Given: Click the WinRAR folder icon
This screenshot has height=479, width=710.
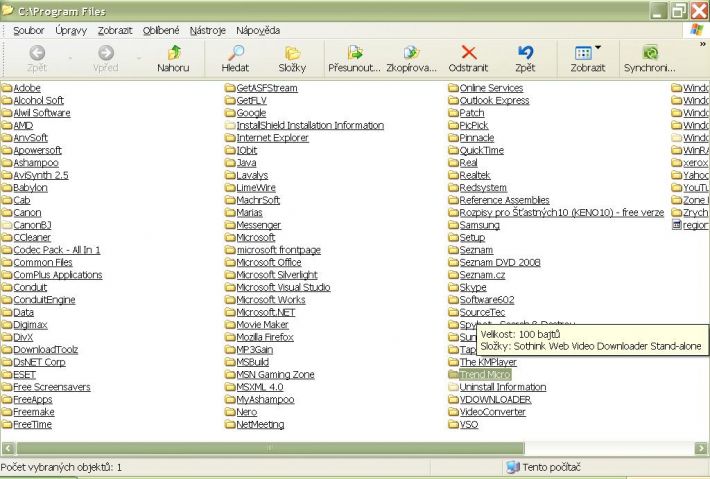Looking at the screenshot, I should tap(676, 150).
